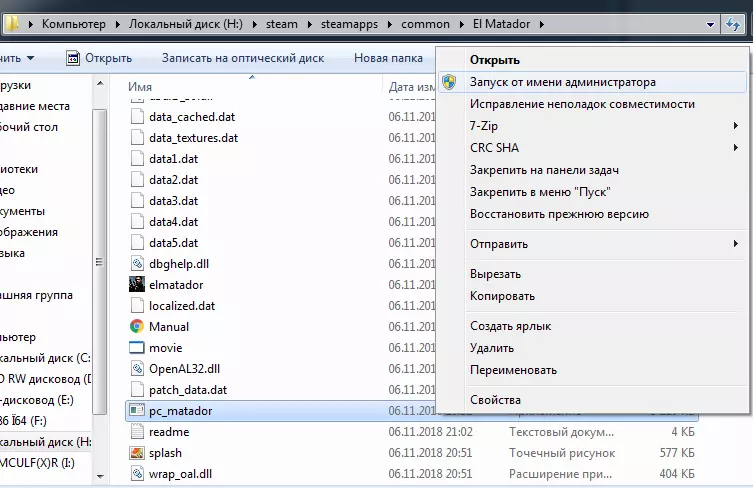Select Закрепить на панели задач
754x488 pixels.
[592, 170]
